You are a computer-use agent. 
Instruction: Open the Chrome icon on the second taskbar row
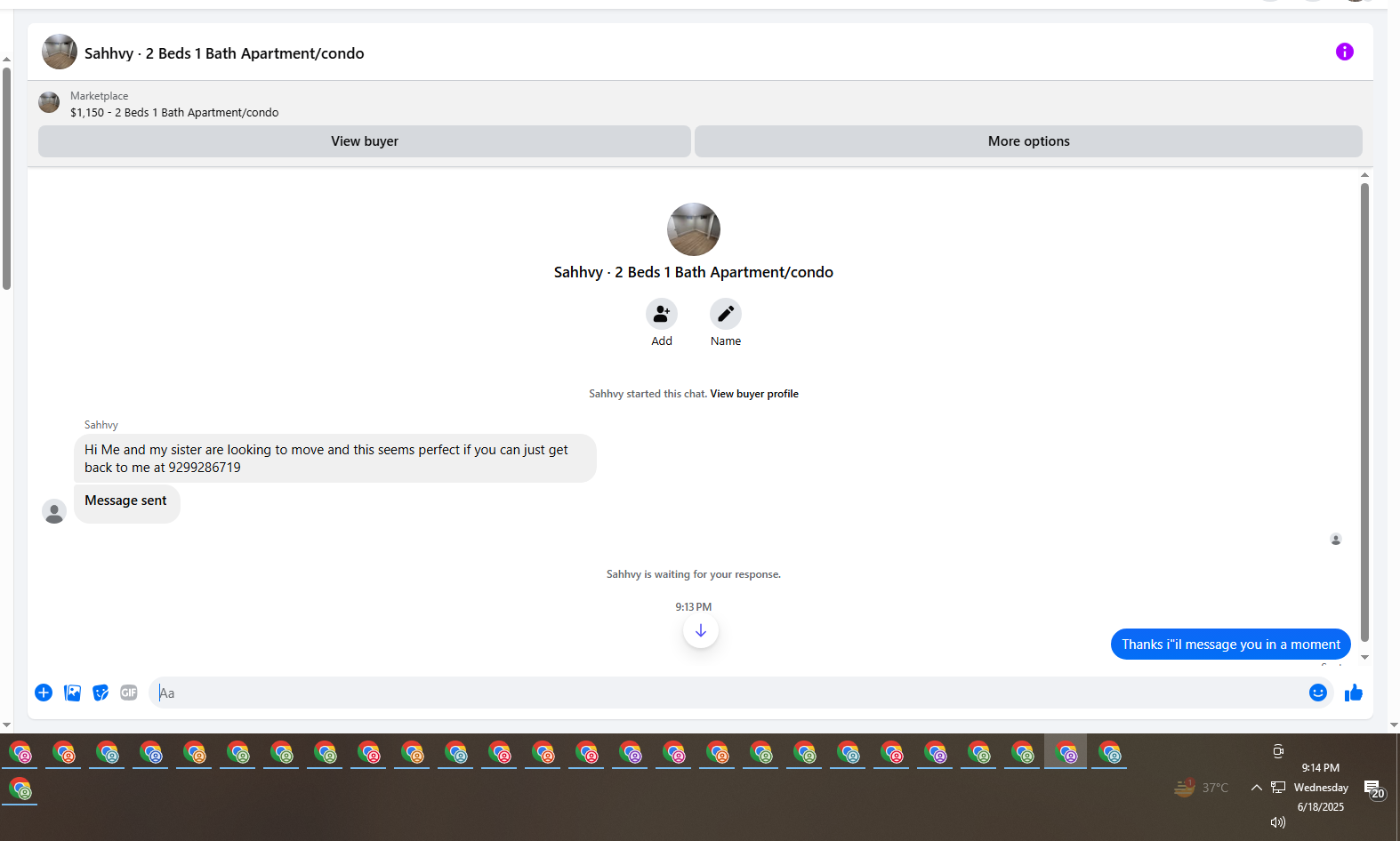[20, 789]
